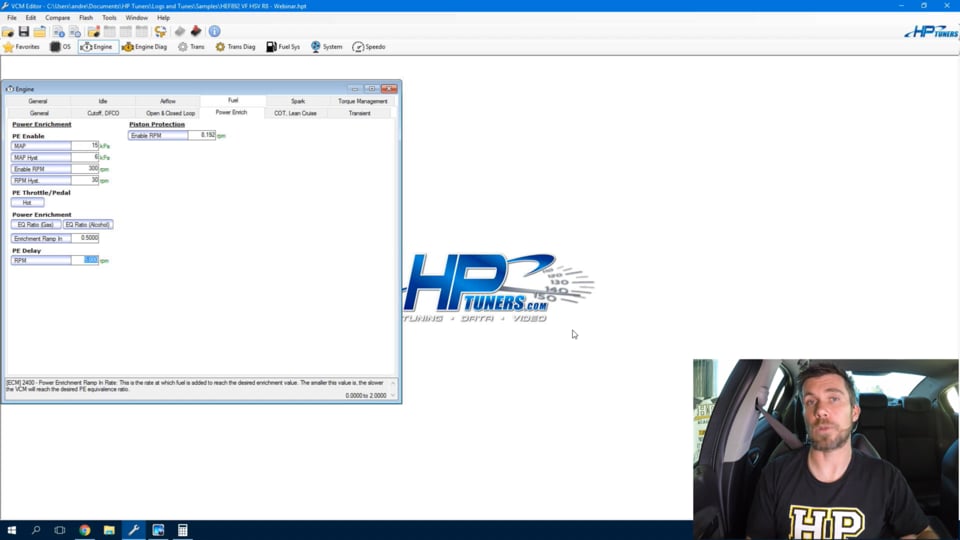960x540 pixels.
Task: Select the Fuel tab
Action: tap(233, 100)
